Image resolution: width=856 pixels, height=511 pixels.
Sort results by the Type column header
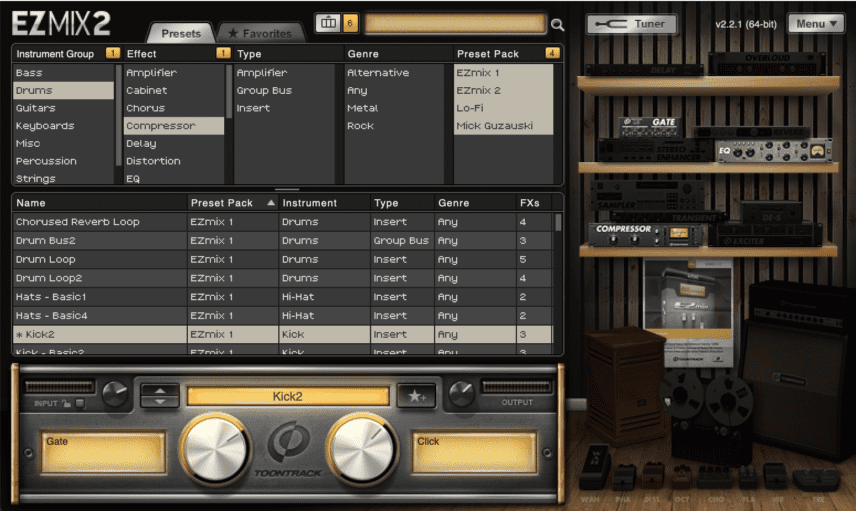point(402,203)
